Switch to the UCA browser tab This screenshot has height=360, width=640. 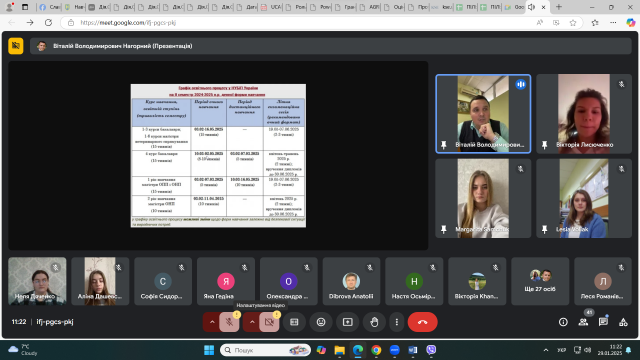pos(271,7)
